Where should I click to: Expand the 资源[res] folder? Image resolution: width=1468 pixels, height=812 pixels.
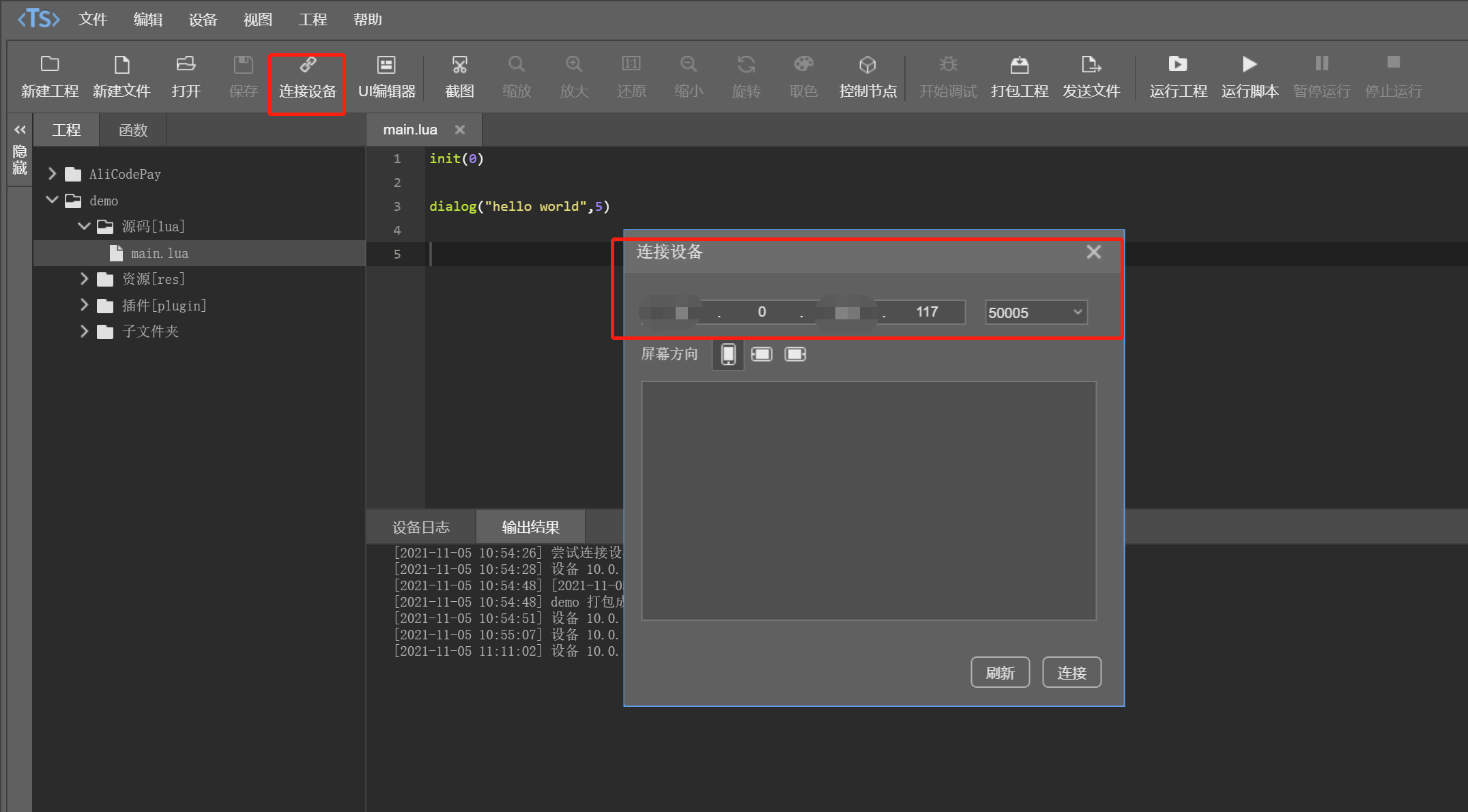[x=85, y=278]
